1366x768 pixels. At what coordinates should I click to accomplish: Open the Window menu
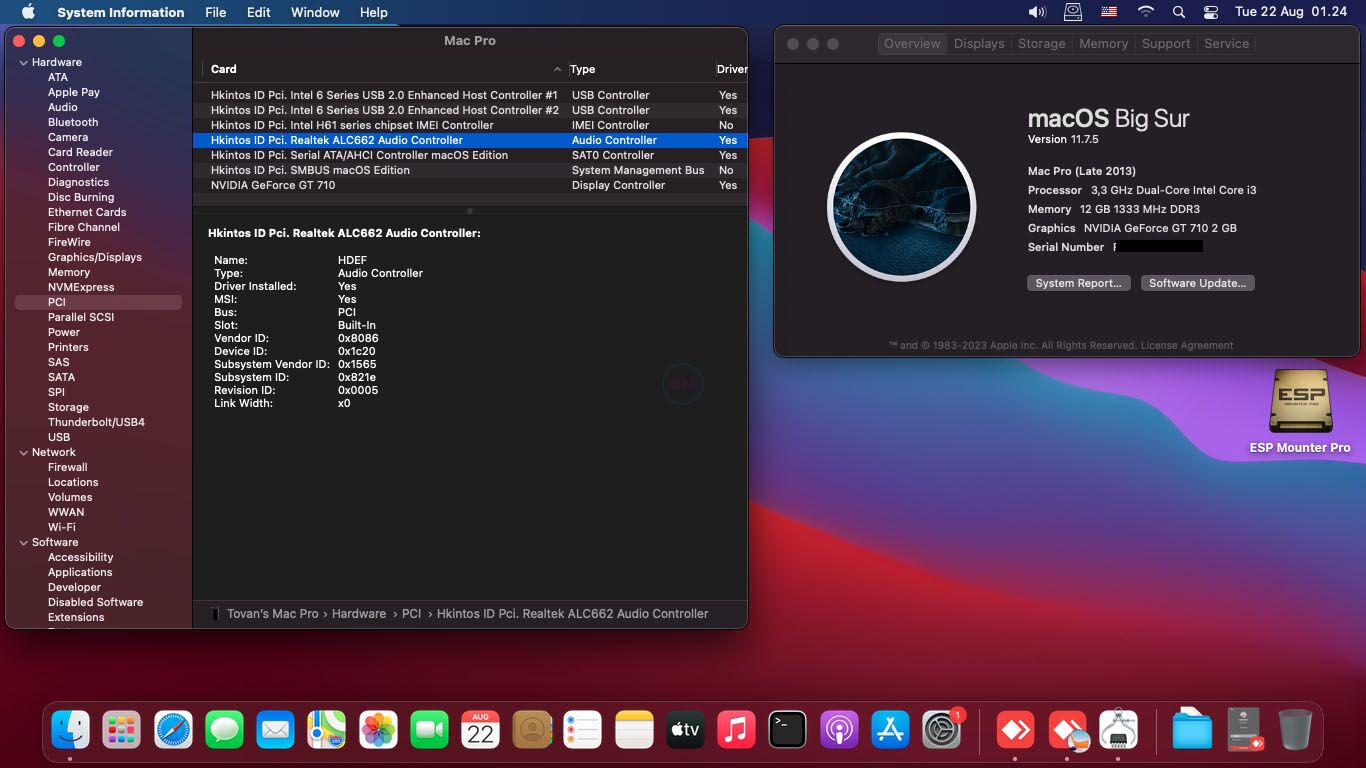315,12
